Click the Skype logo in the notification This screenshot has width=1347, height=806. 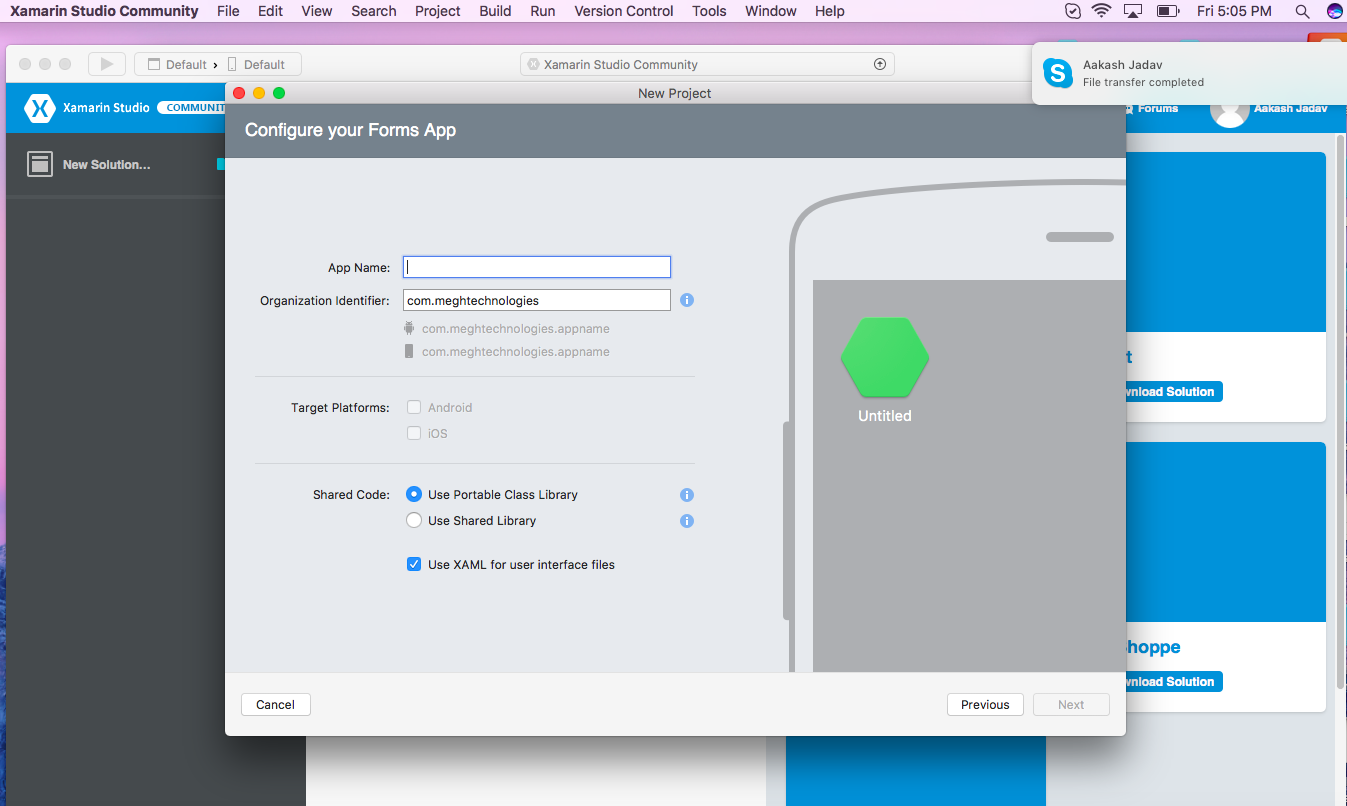[x=1058, y=73]
